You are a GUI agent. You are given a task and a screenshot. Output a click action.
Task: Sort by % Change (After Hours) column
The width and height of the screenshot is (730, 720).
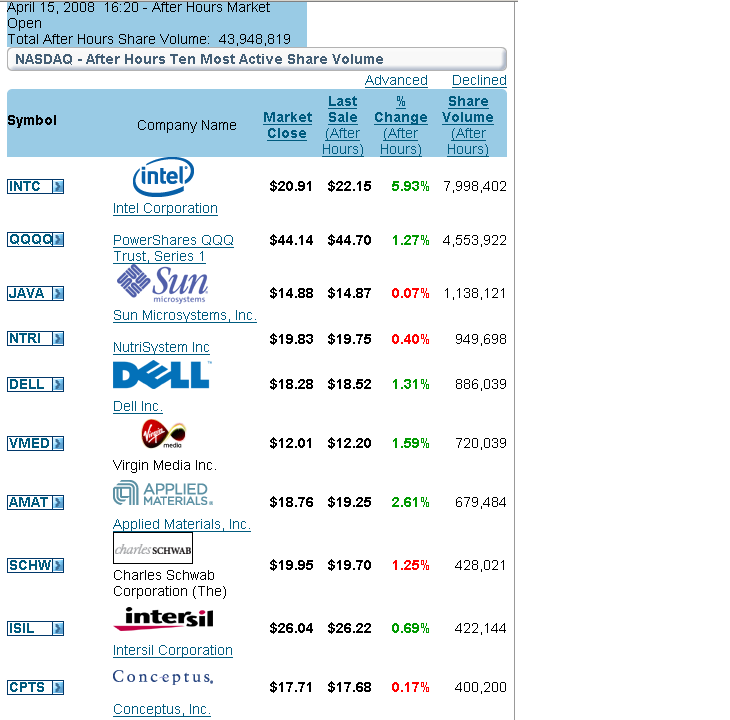pos(401,125)
